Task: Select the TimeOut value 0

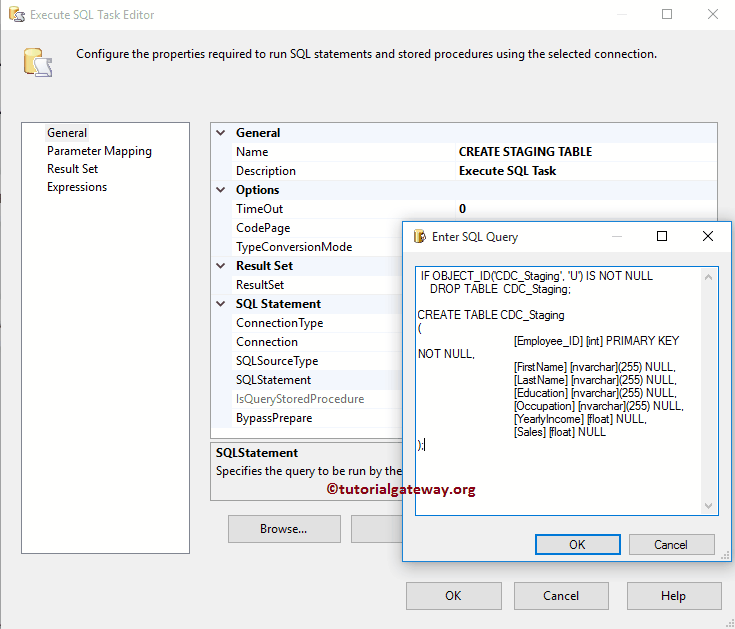Action: 462,209
